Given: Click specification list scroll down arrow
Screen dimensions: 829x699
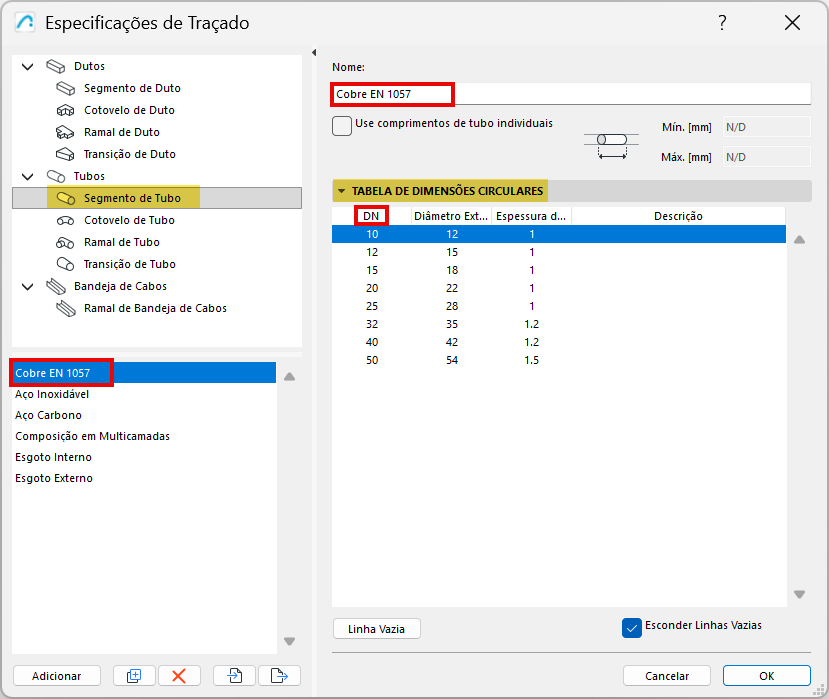Looking at the screenshot, I should click(x=289, y=641).
